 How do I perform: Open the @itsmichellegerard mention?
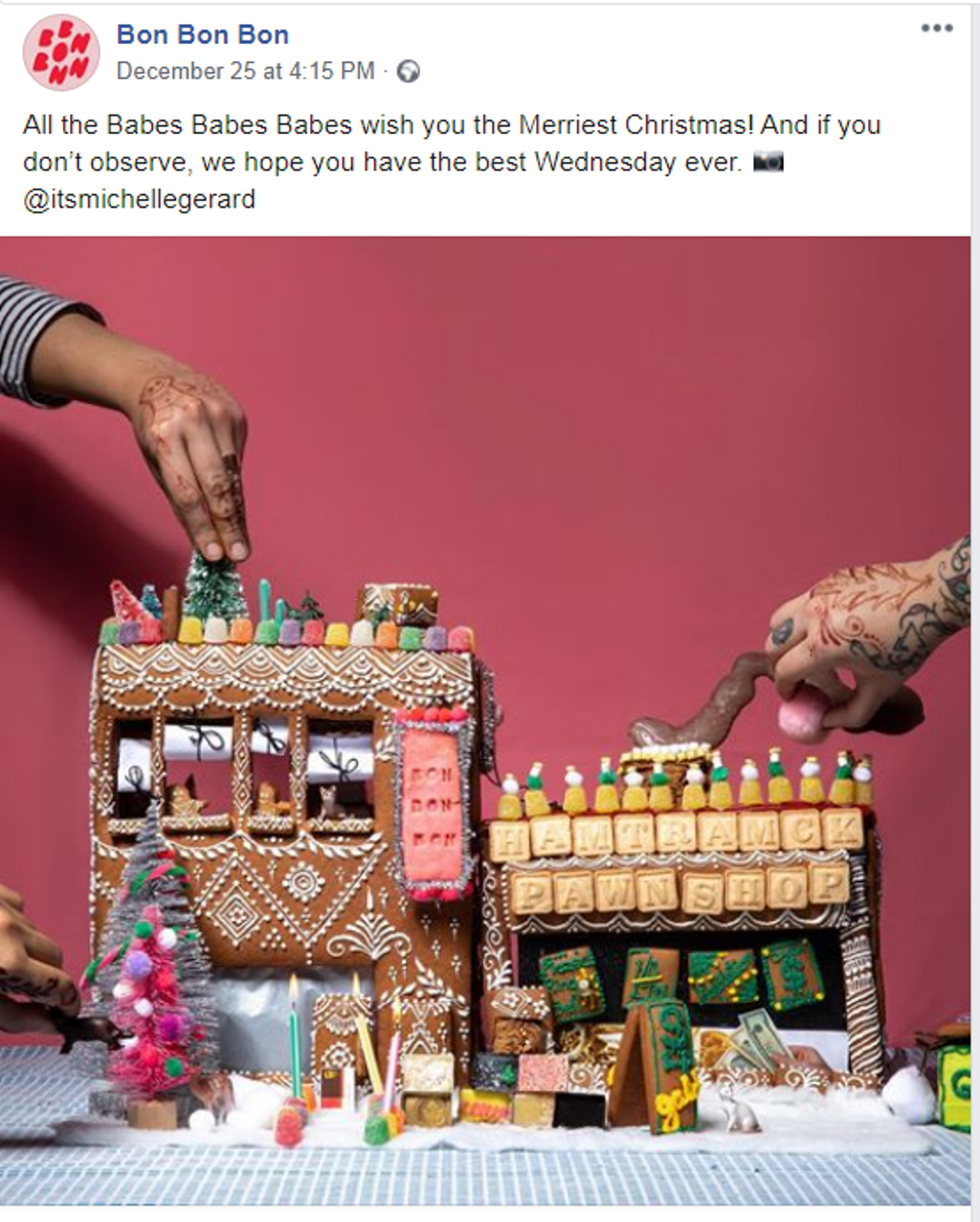140,199
